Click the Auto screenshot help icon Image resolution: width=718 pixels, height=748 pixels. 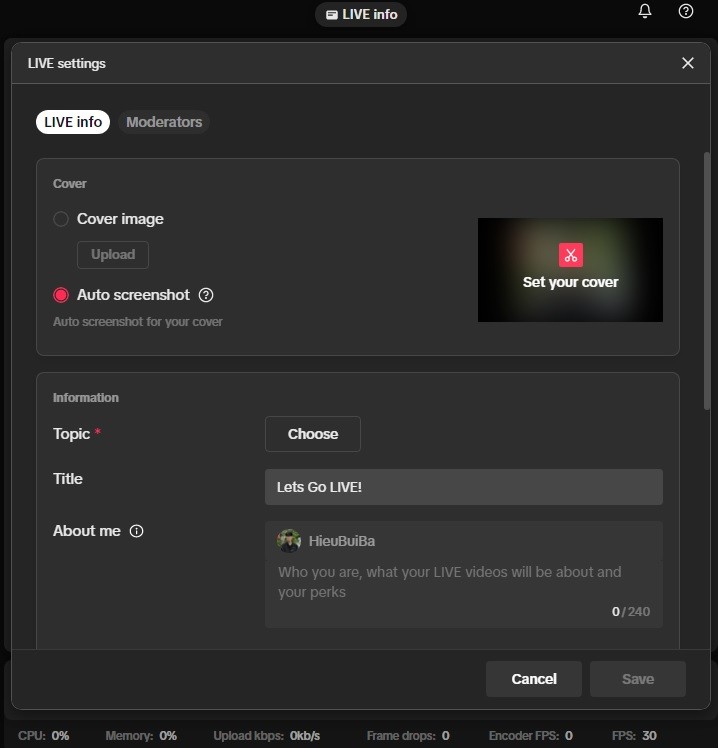click(206, 295)
